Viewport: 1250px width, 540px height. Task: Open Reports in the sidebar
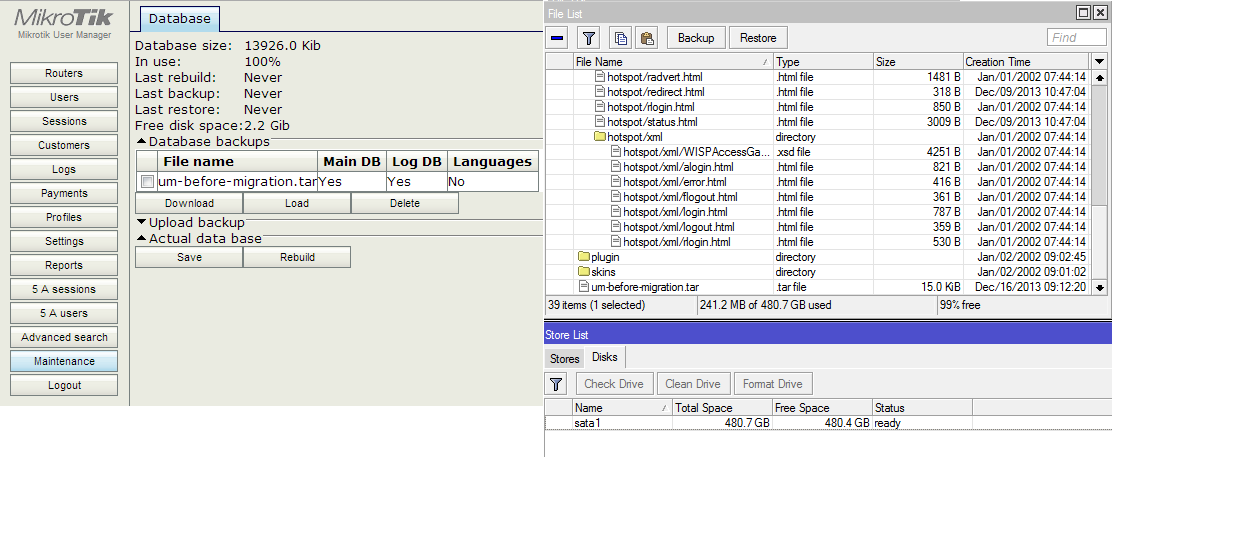[64, 265]
